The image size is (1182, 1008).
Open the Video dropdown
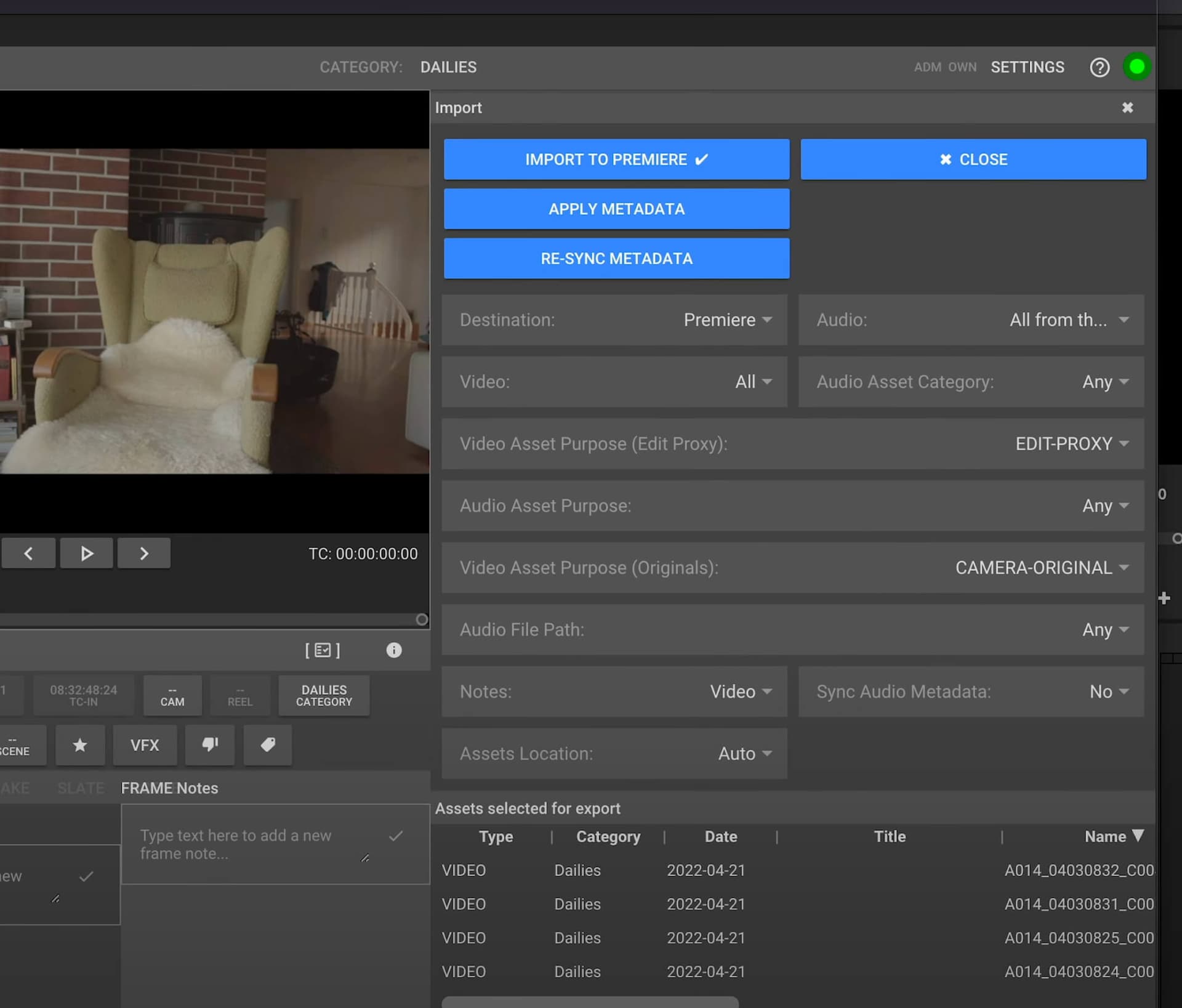click(x=614, y=382)
